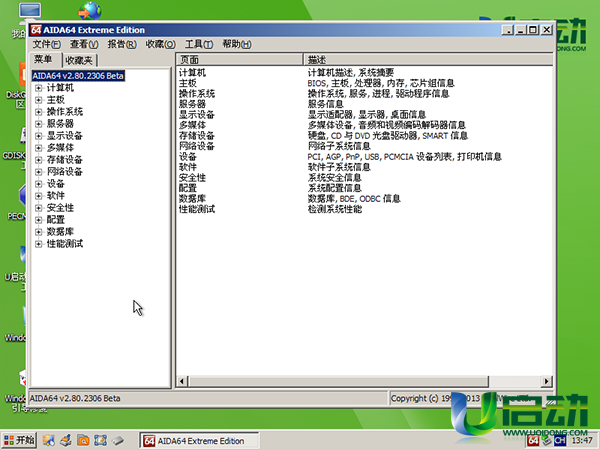Expand the 主板 tree node
Screen dimensions: 600x450
[38, 100]
